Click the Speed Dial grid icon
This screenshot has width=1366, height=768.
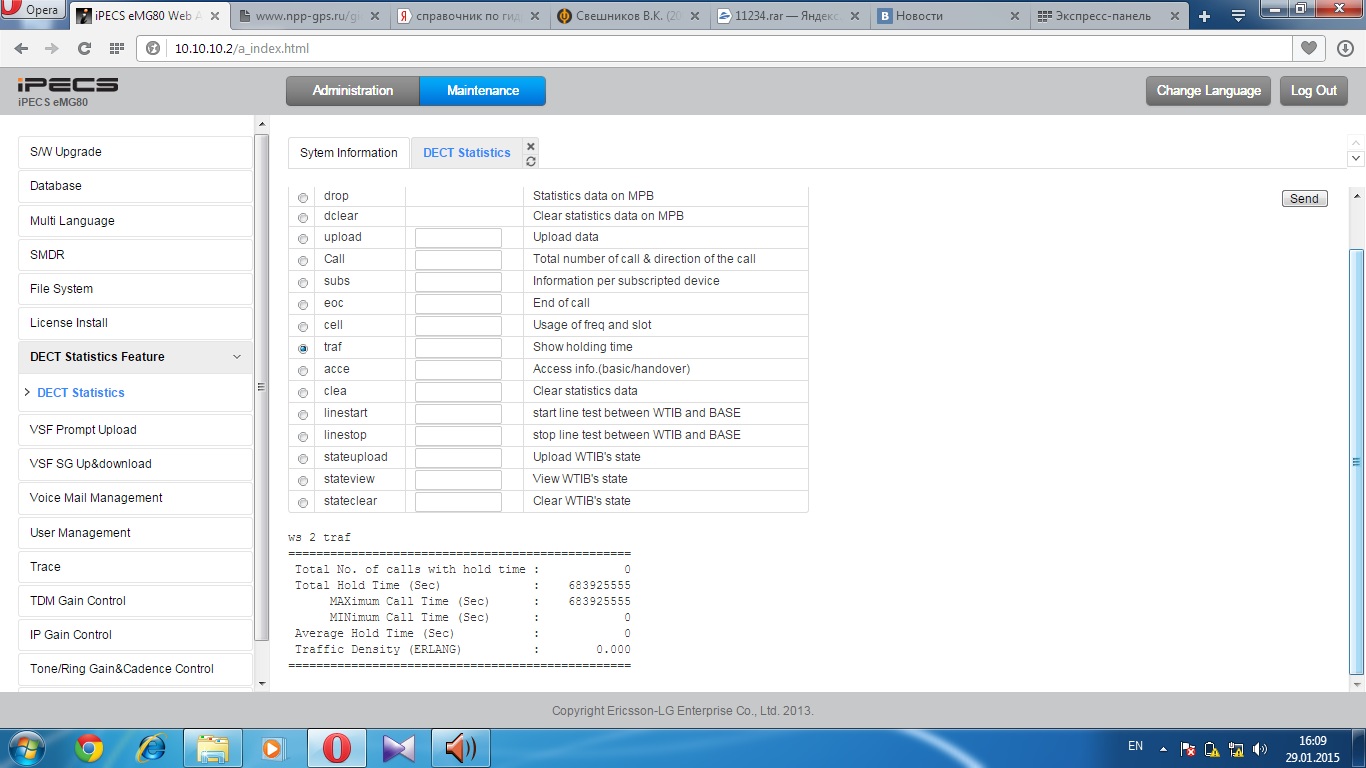[x=116, y=48]
